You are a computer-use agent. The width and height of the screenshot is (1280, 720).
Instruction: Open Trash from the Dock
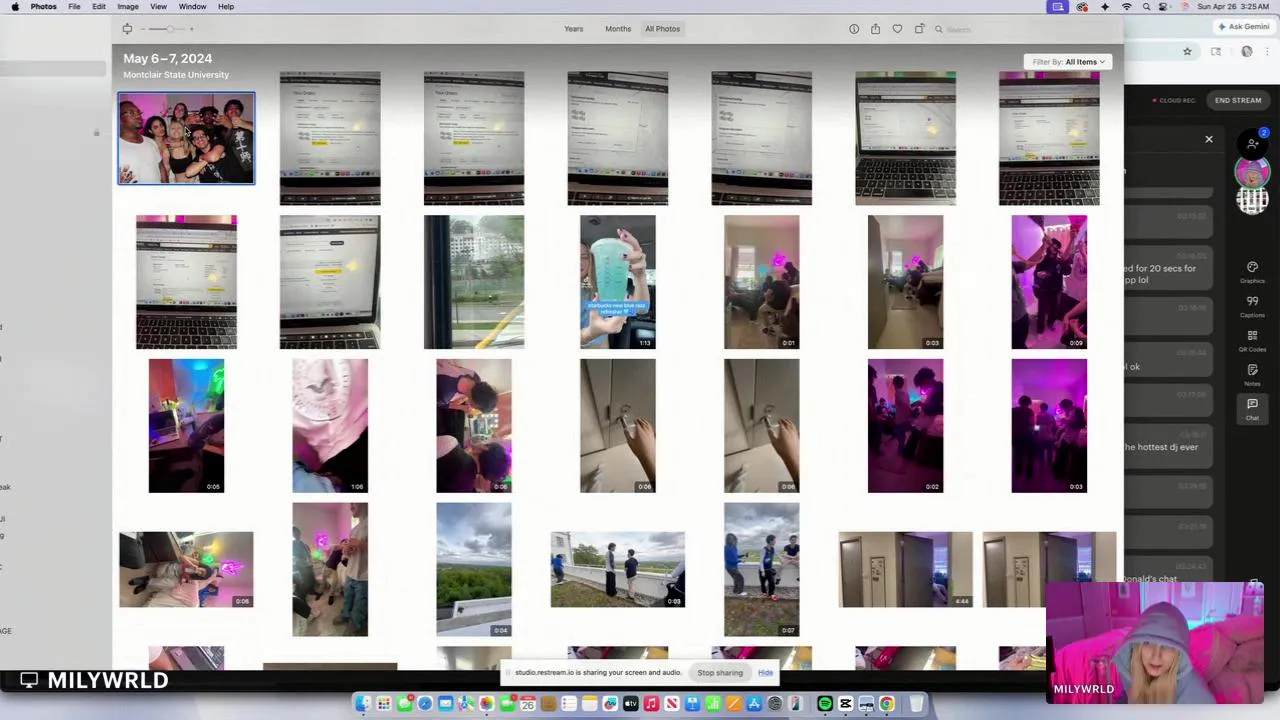click(x=916, y=704)
